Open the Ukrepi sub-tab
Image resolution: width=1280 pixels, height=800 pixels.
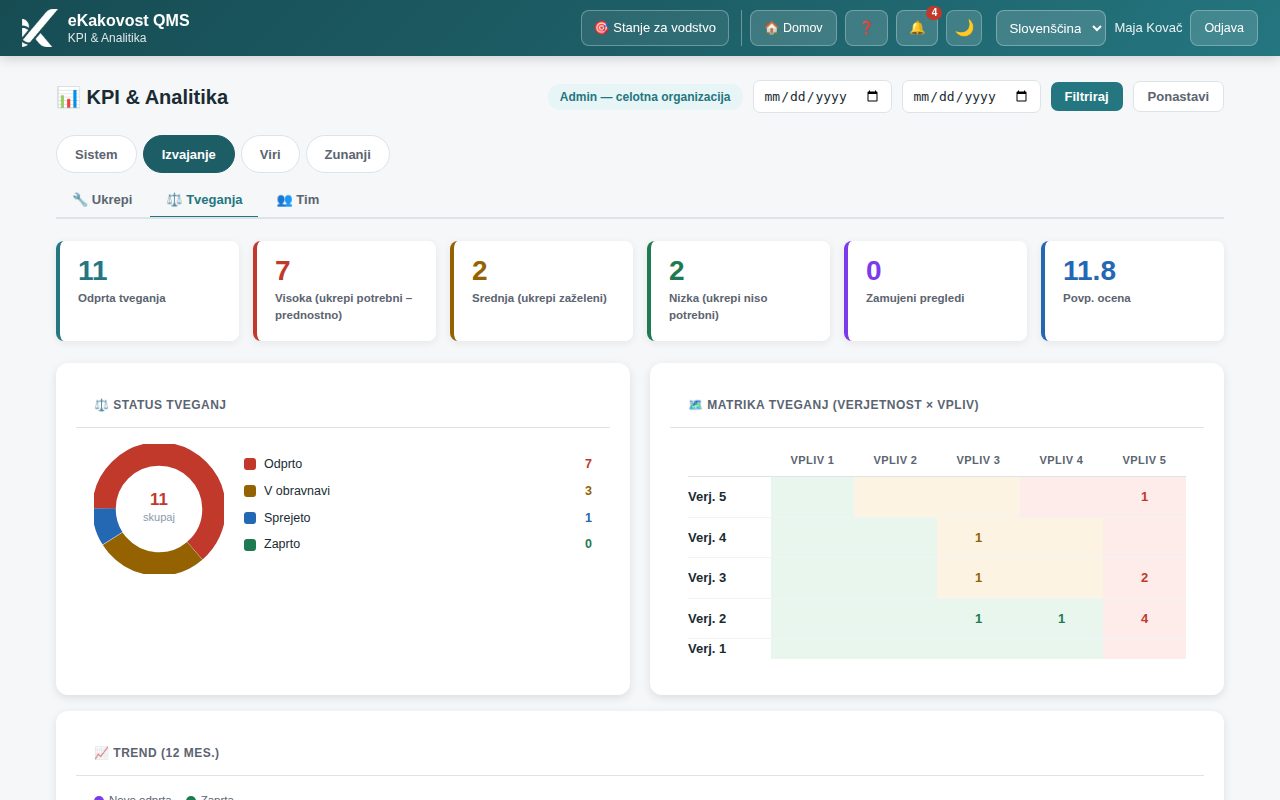click(x=102, y=200)
